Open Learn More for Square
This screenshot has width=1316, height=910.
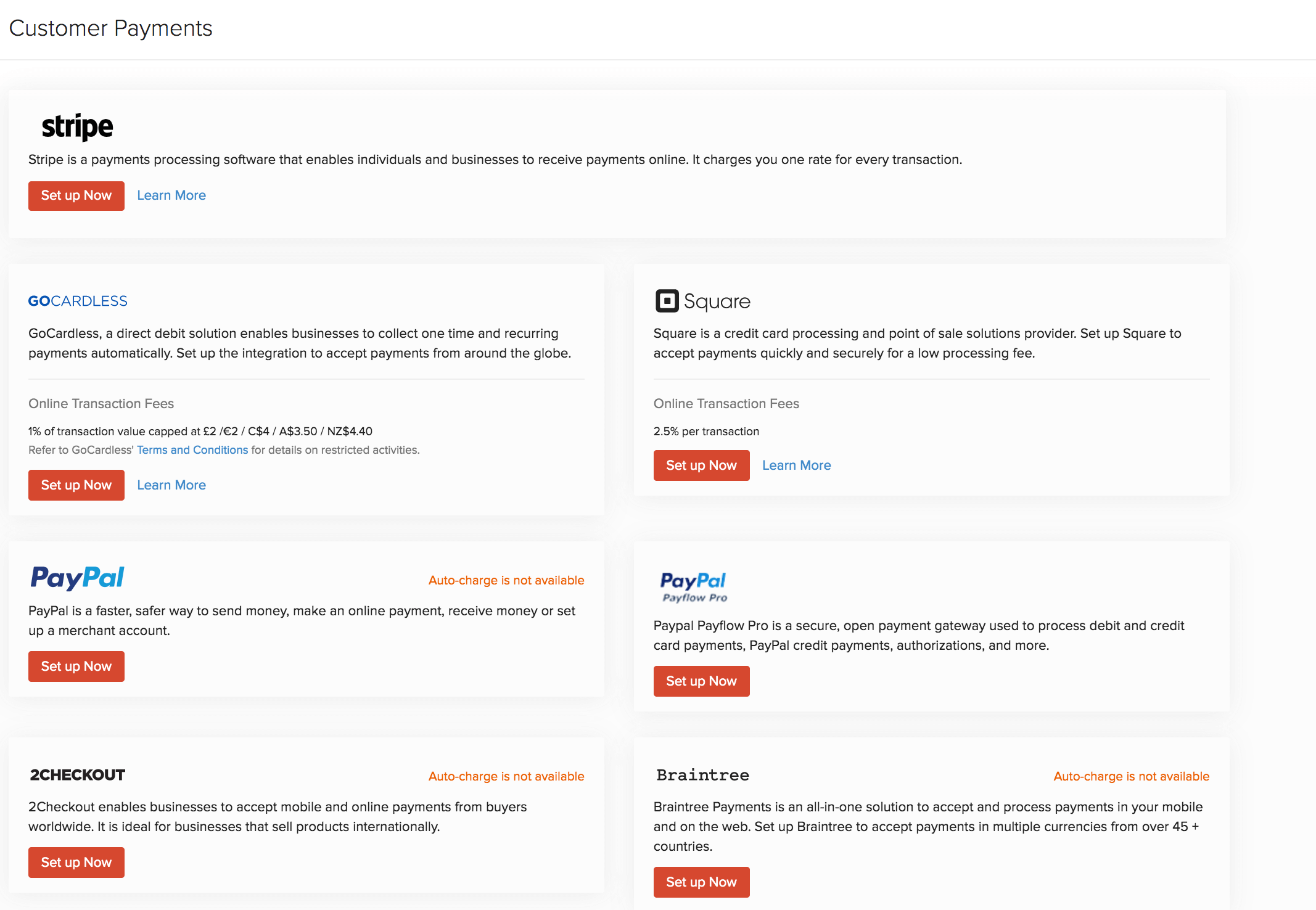(796, 465)
